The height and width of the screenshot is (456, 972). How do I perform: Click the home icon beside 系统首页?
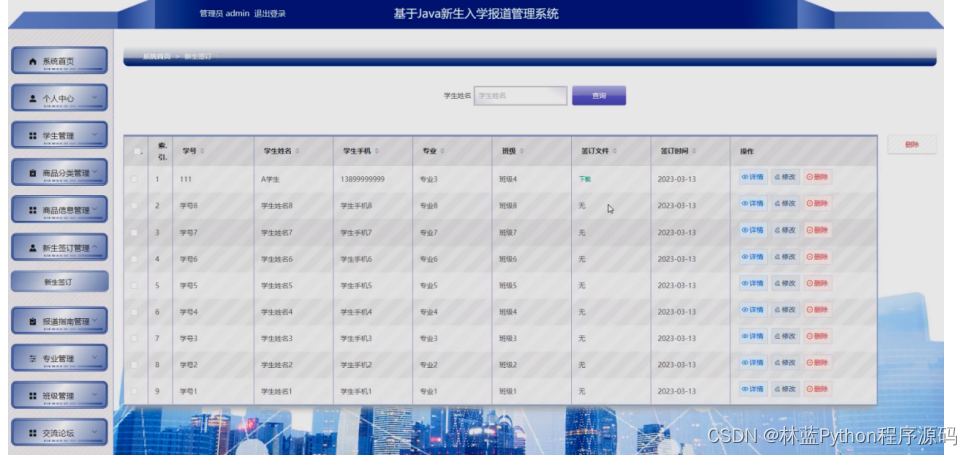pyautogui.click(x=33, y=61)
